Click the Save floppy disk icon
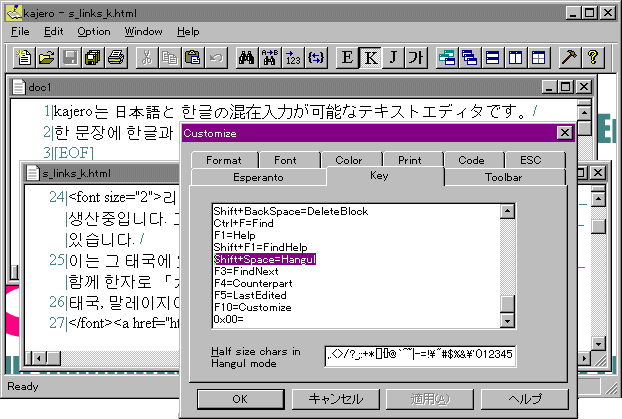This screenshot has width=622, height=419. (x=70, y=58)
